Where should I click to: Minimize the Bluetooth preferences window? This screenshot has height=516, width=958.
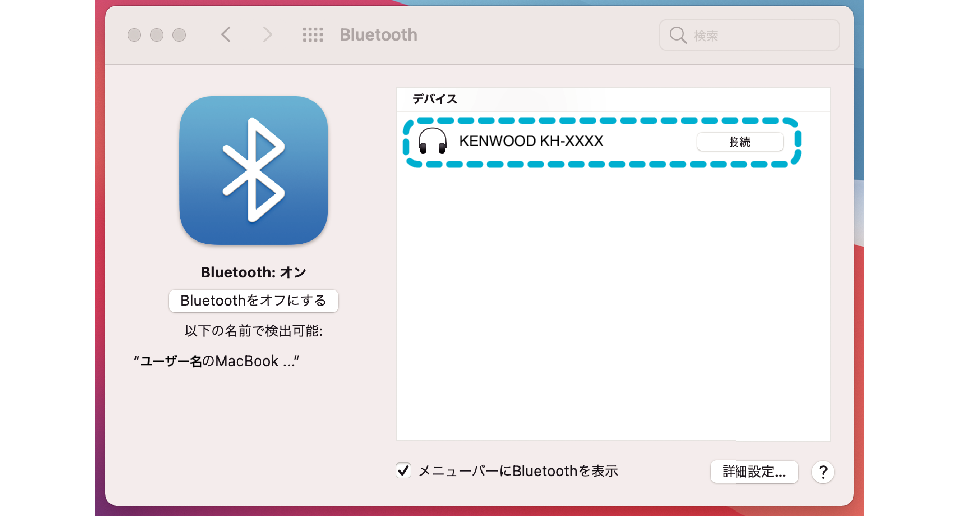click(156, 35)
